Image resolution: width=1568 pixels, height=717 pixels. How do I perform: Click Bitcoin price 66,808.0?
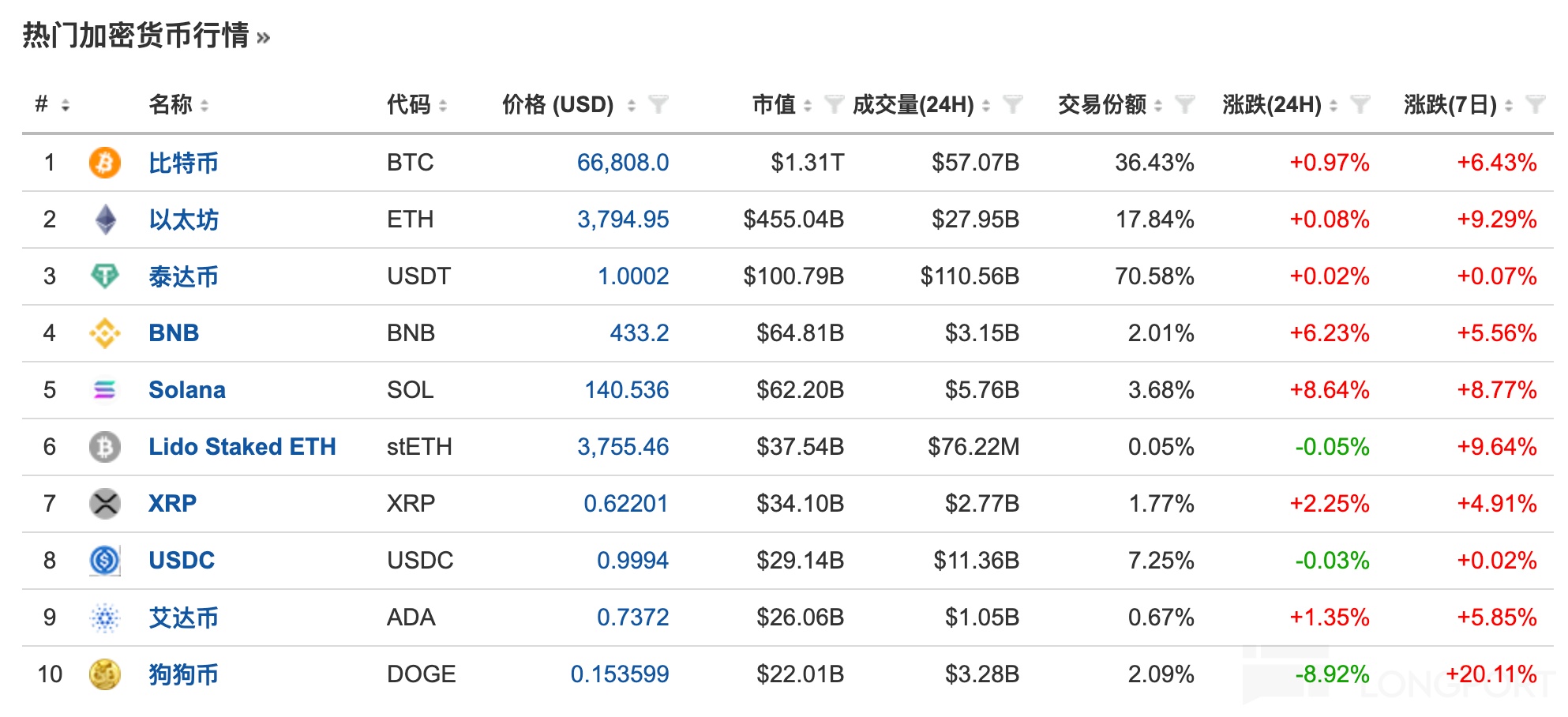point(622,163)
